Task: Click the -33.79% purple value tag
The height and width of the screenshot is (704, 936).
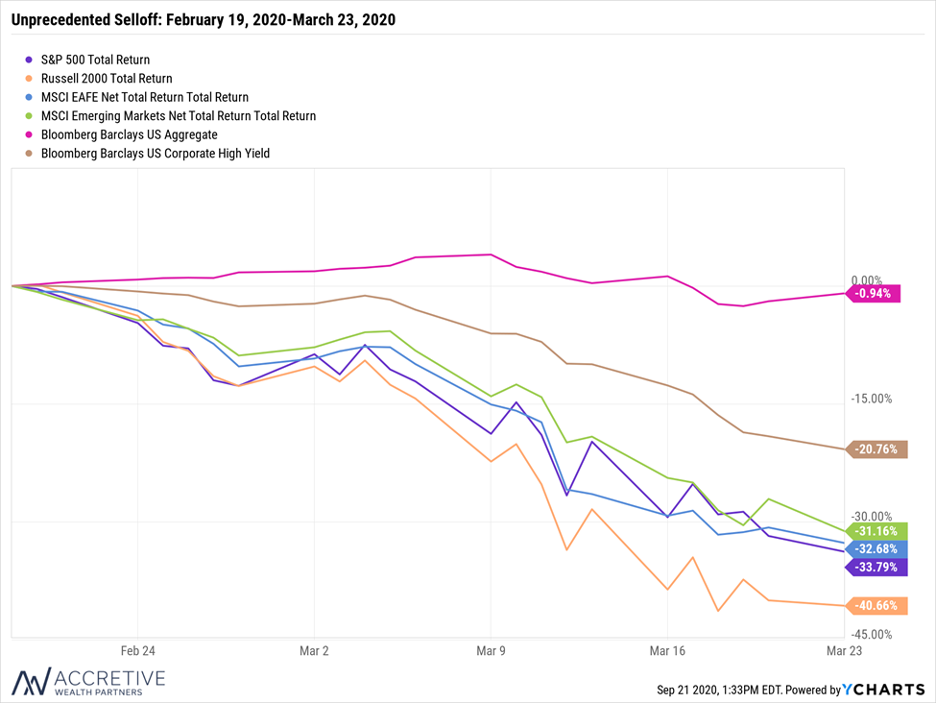Action: click(877, 567)
